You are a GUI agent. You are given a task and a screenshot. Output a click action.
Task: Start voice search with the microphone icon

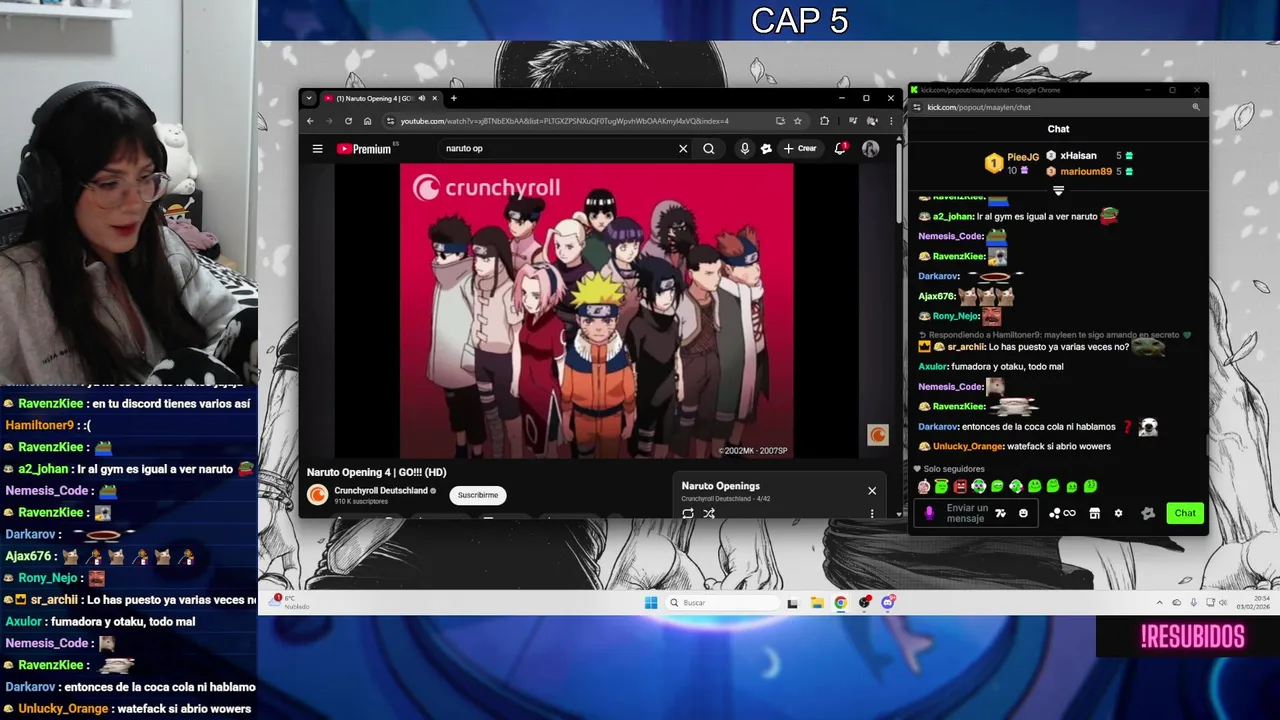pos(744,149)
